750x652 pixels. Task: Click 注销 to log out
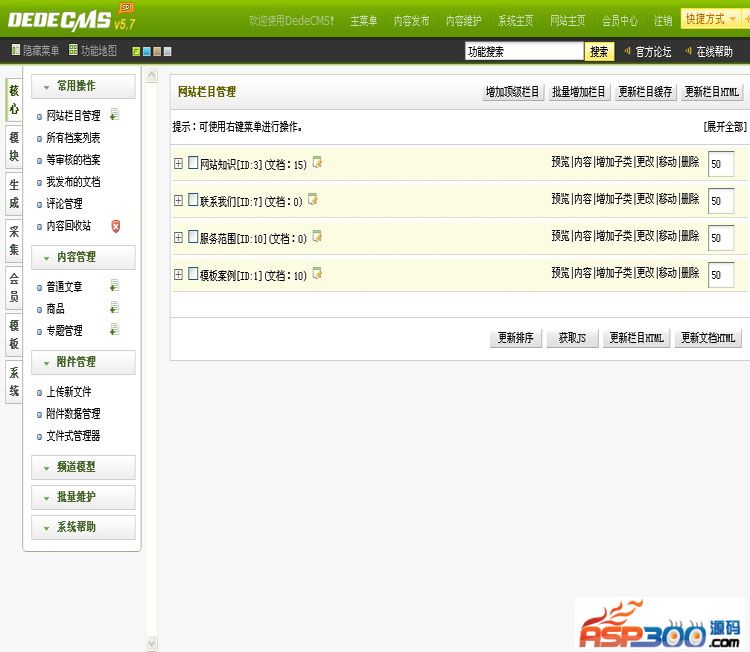(x=663, y=21)
